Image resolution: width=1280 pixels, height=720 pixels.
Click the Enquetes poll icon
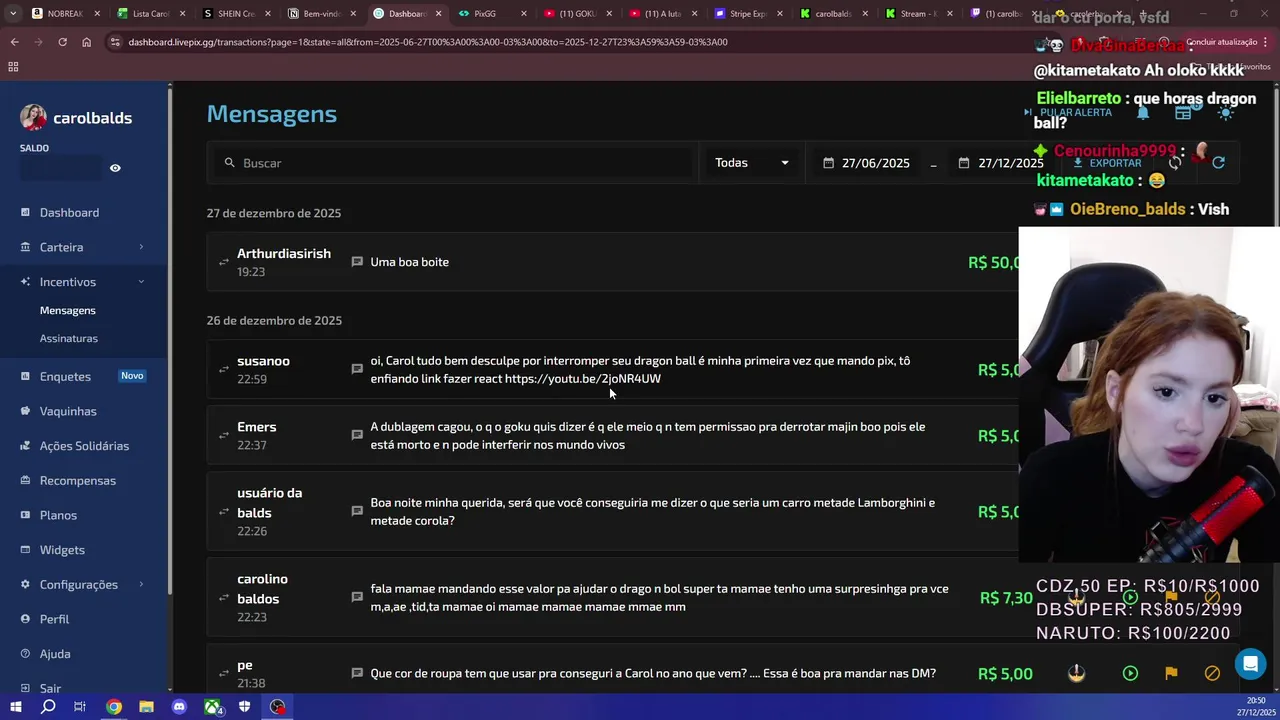pos(25,376)
